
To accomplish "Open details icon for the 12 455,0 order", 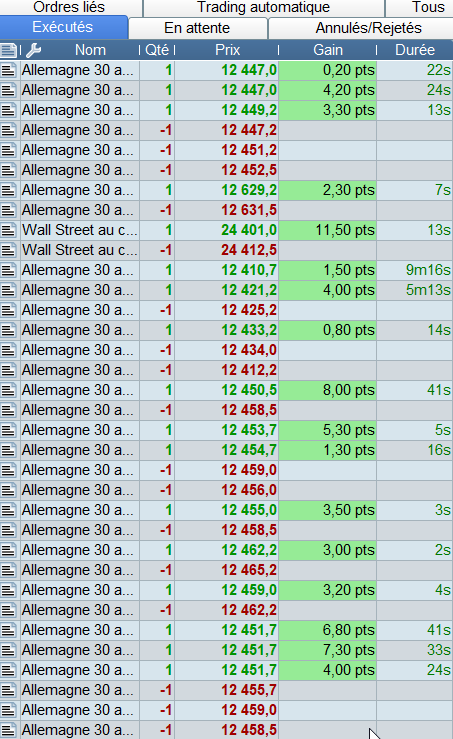I will click(8, 510).
